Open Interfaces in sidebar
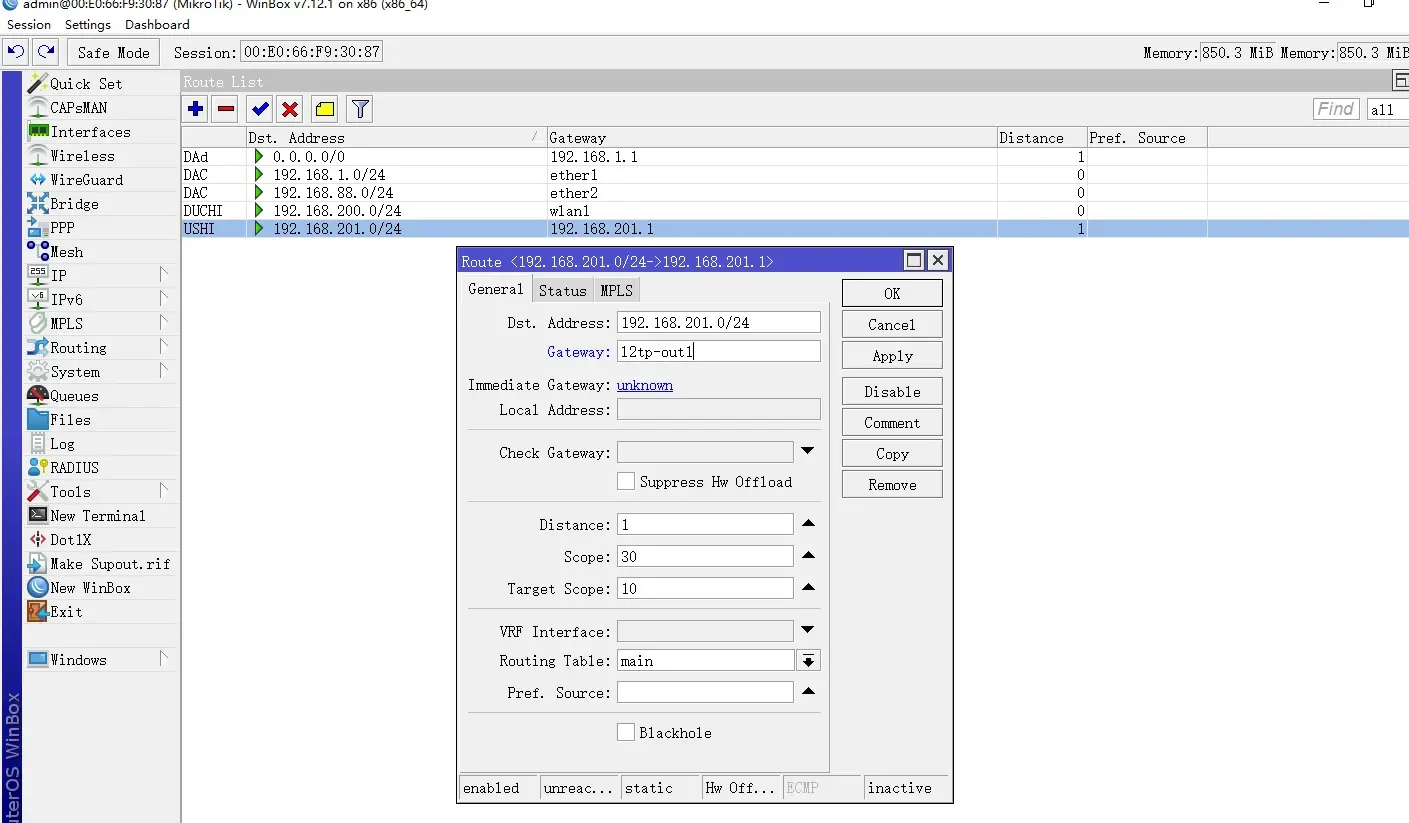The width and height of the screenshot is (1409, 823). pos(90,132)
